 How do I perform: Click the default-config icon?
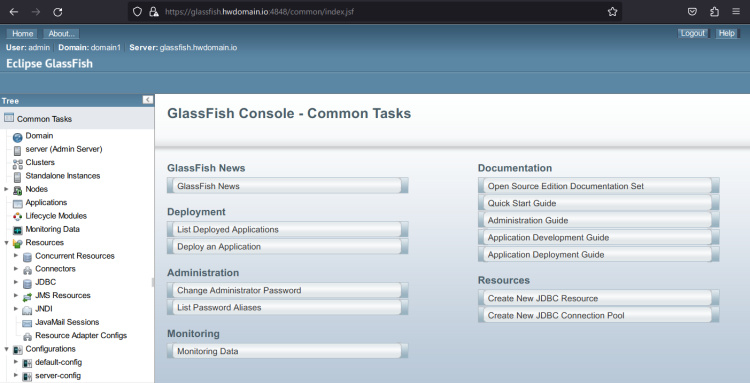click(27, 364)
